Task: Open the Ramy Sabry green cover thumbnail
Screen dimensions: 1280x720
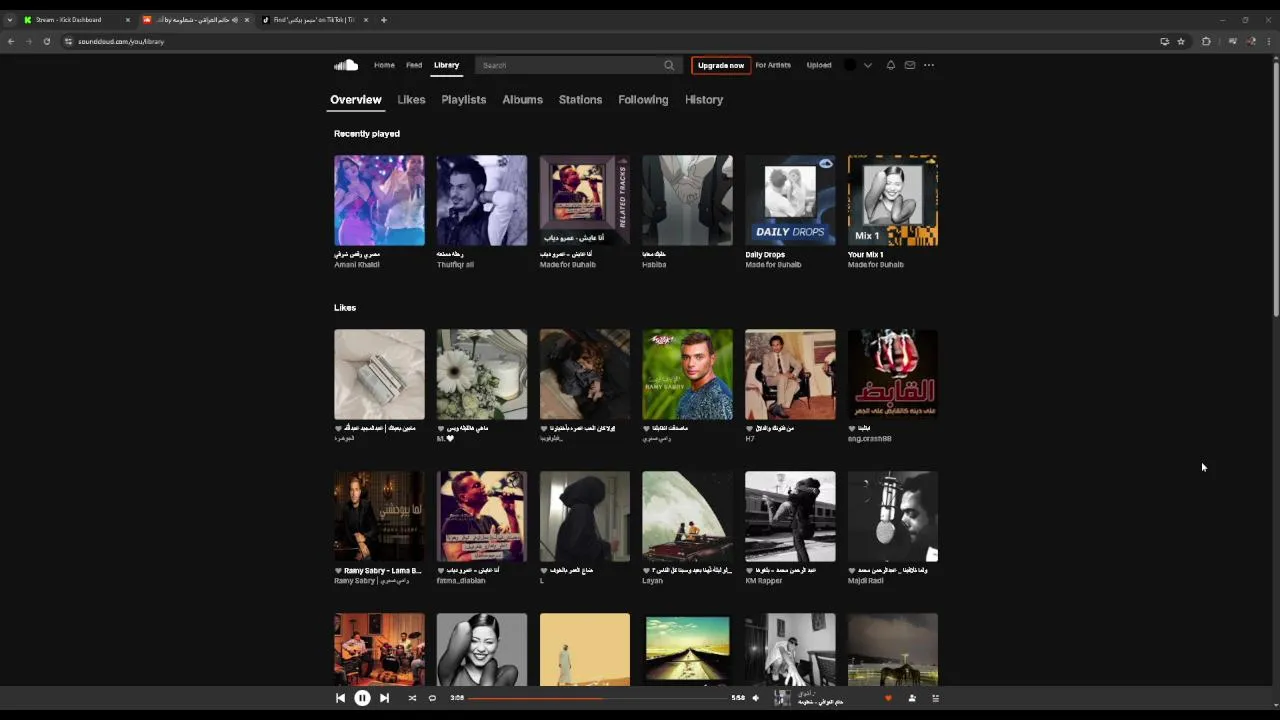Action: pyautogui.click(x=687, y=374)
